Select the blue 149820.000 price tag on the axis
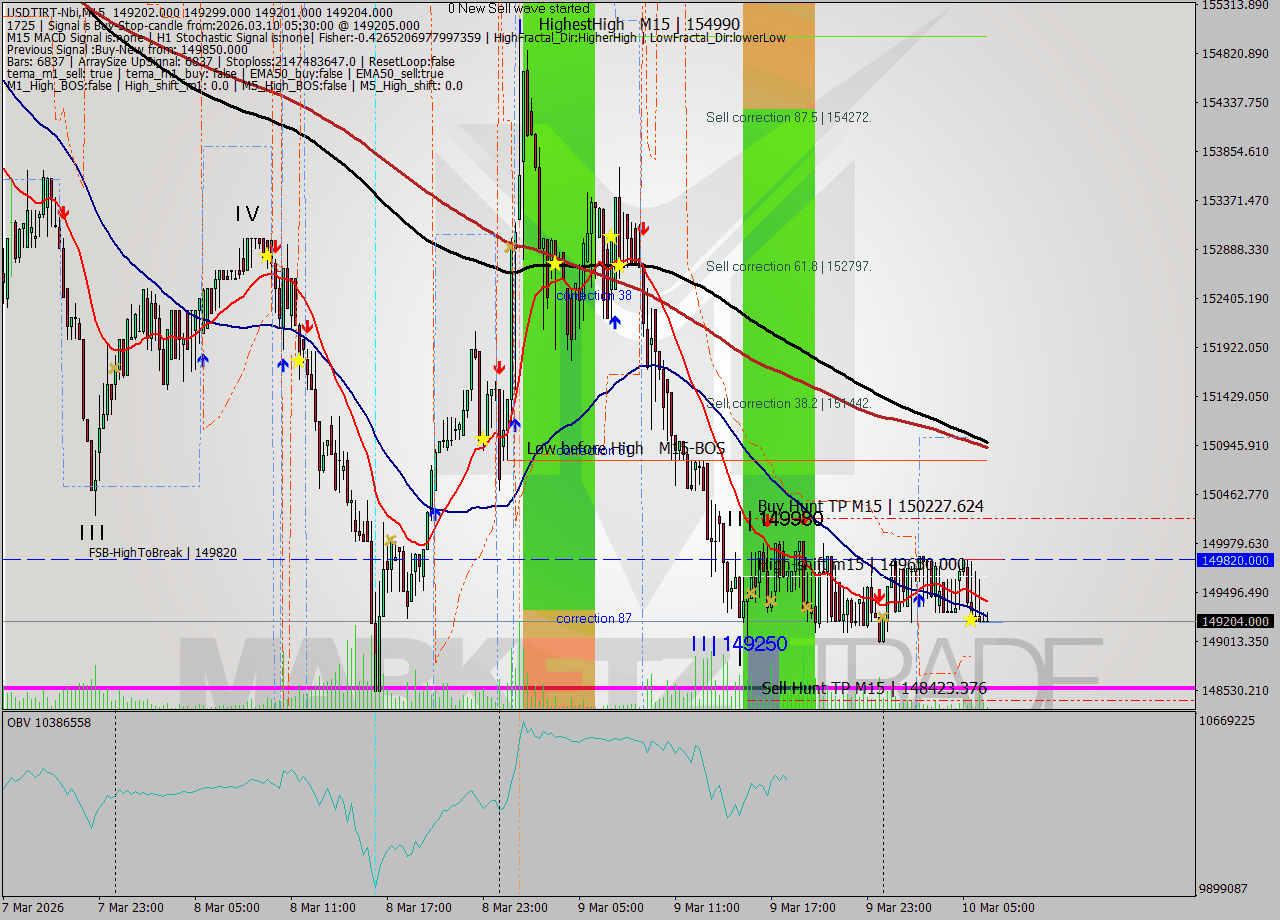This screenshot has width=1280, height=920. pos(1236,561)
